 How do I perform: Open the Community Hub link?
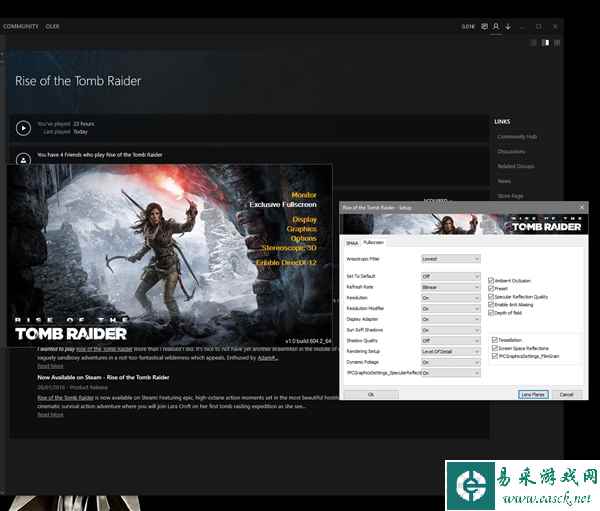pyautogui.click(x=517, y=137)
